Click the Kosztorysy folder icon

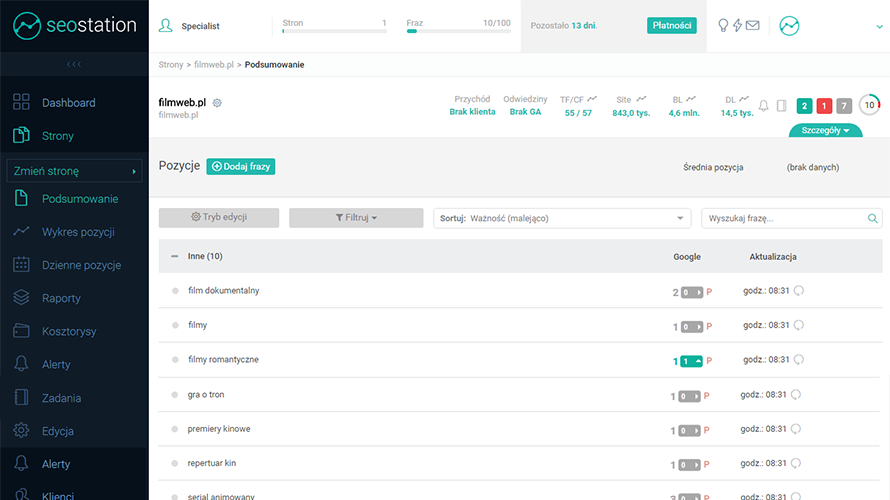click(21, 331)
